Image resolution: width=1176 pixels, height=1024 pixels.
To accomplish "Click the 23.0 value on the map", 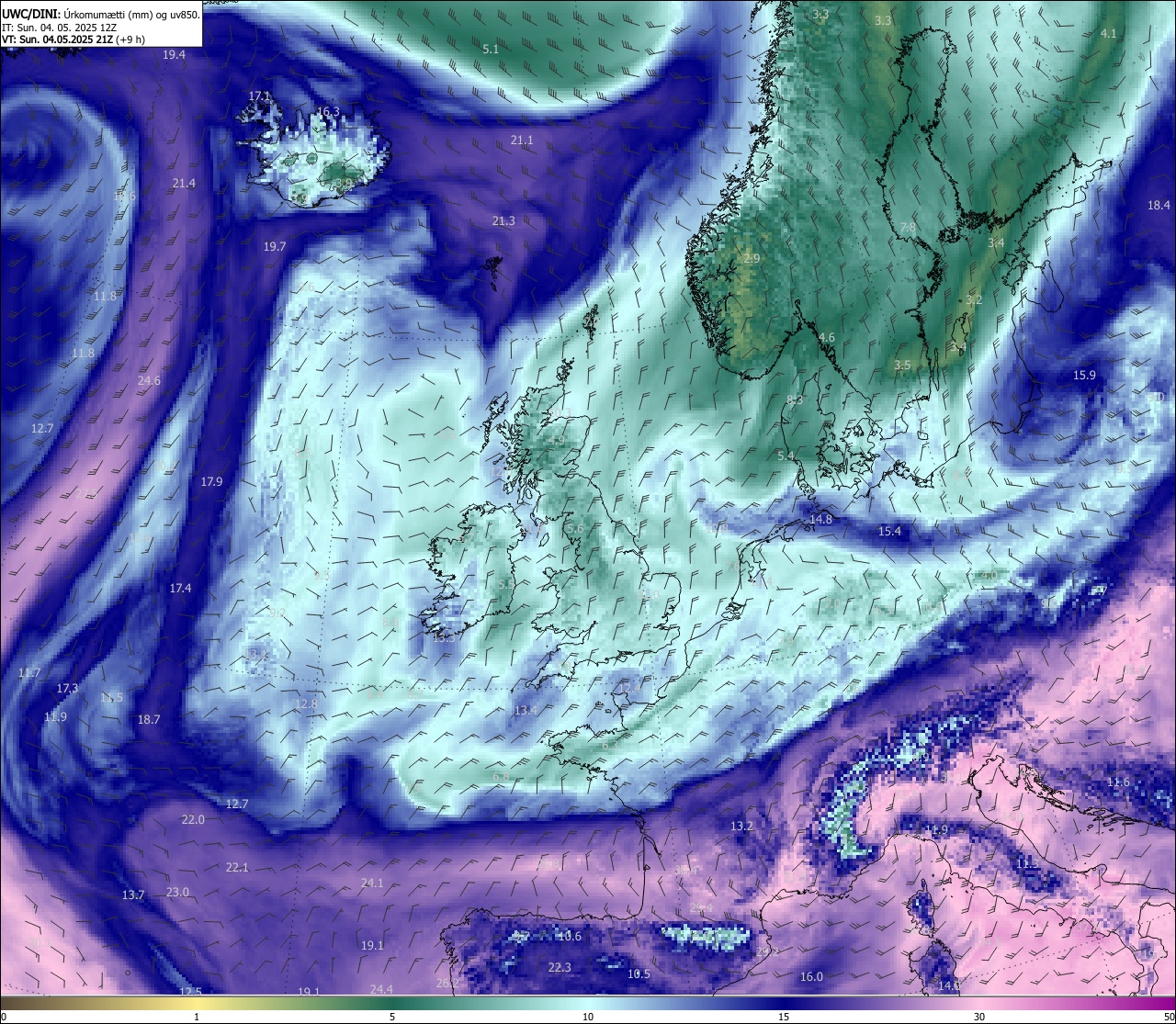I will pyautogui.click(x=177, y=892).
